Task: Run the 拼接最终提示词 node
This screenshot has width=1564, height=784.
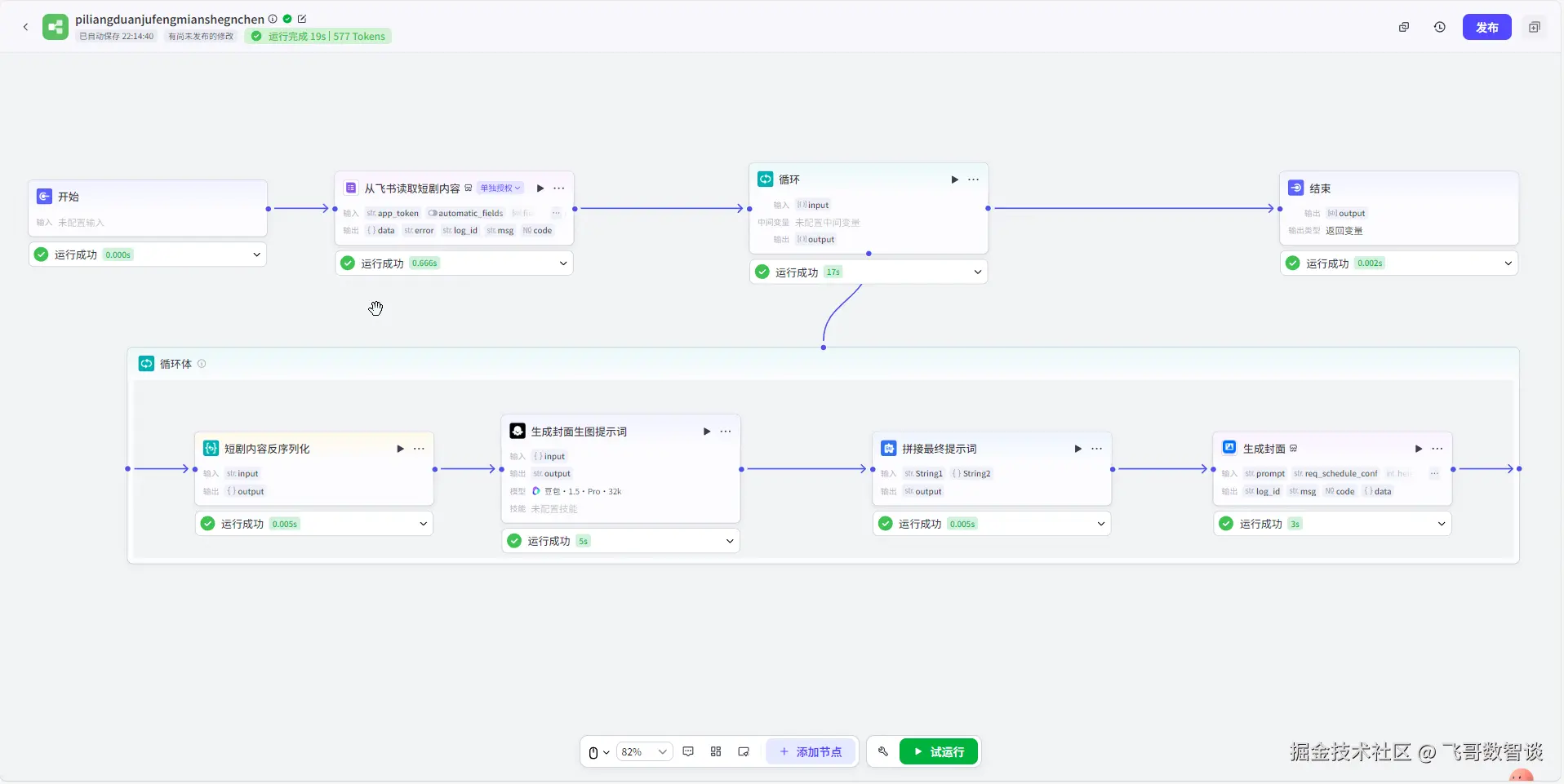Action: click(1077, 449)
